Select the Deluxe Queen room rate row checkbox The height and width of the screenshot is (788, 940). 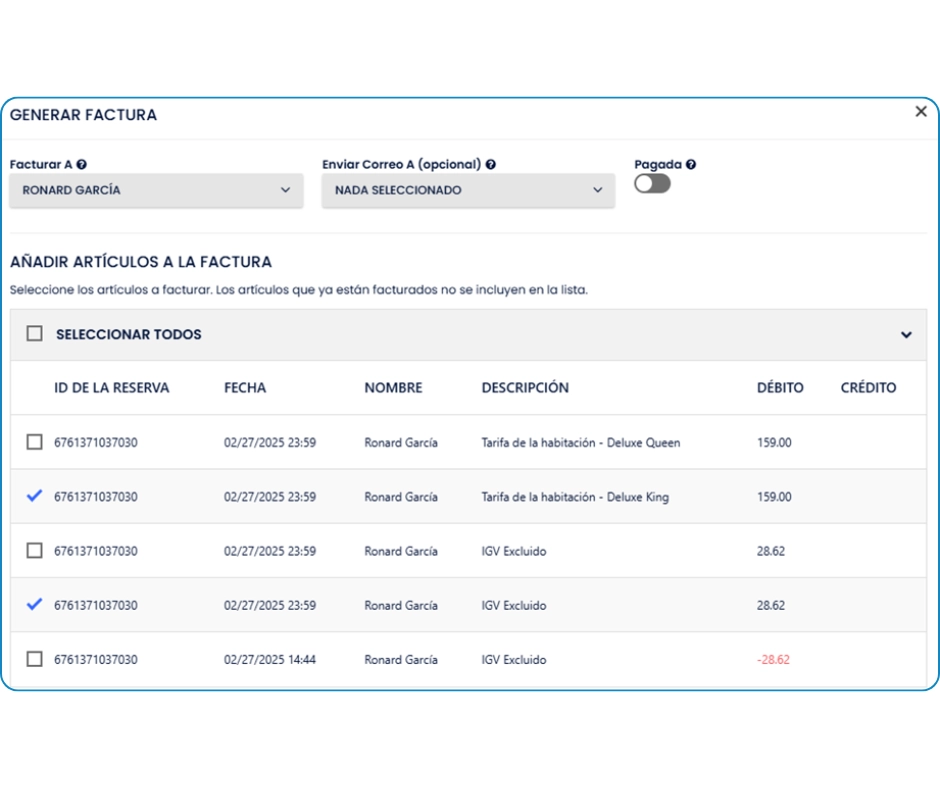[x=35, y=442]
